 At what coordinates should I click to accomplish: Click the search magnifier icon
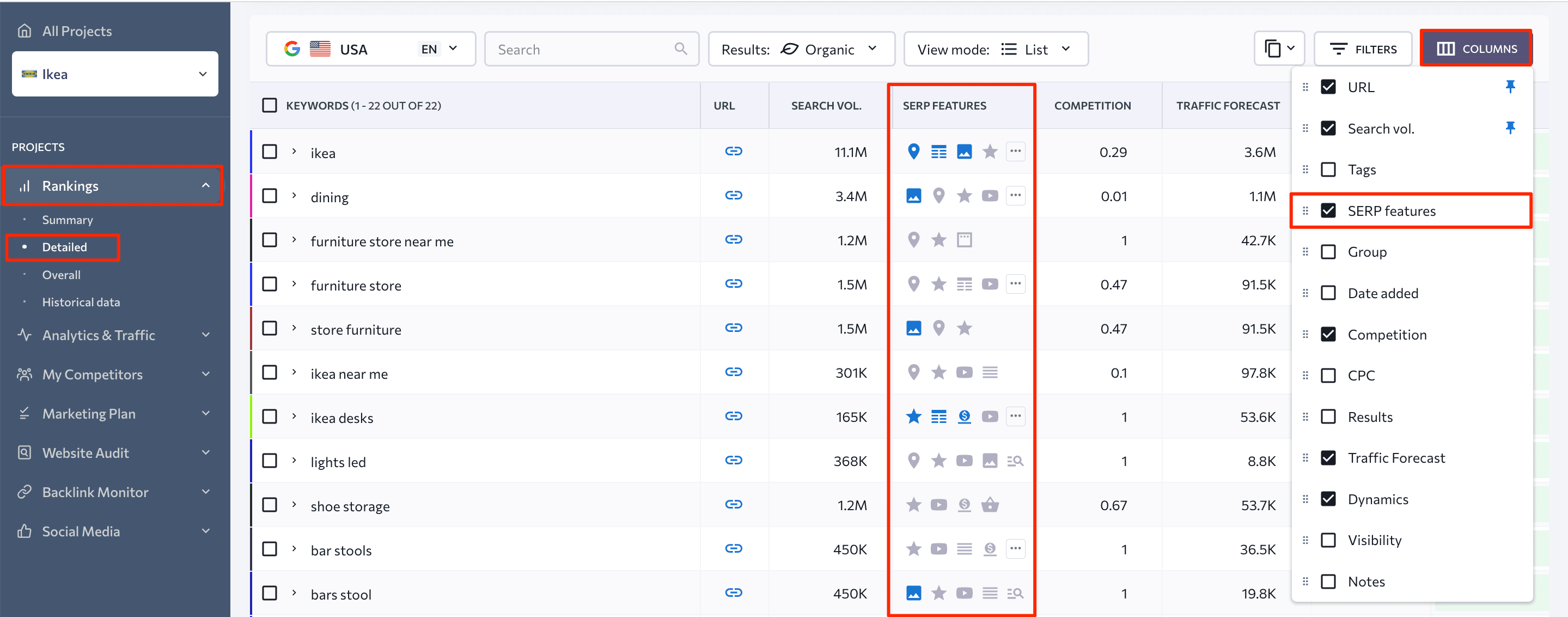pyautogui.click(x=681, y=49)
